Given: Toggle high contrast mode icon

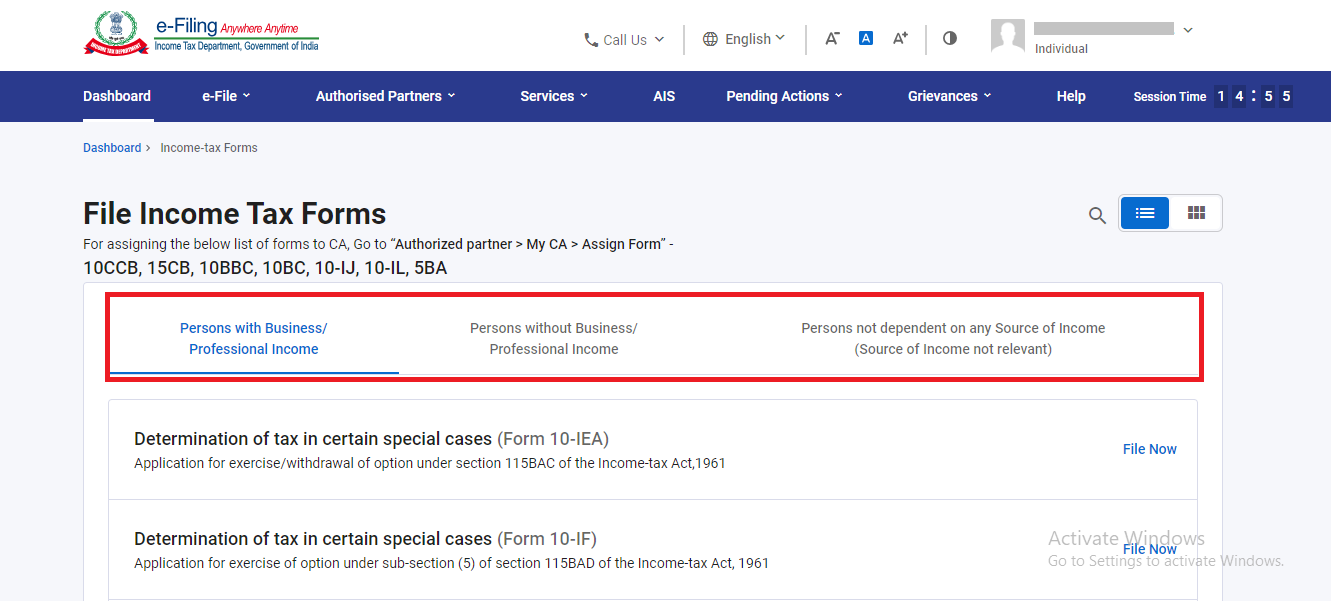Looking at the screenshot, I should tap(949, 38).
